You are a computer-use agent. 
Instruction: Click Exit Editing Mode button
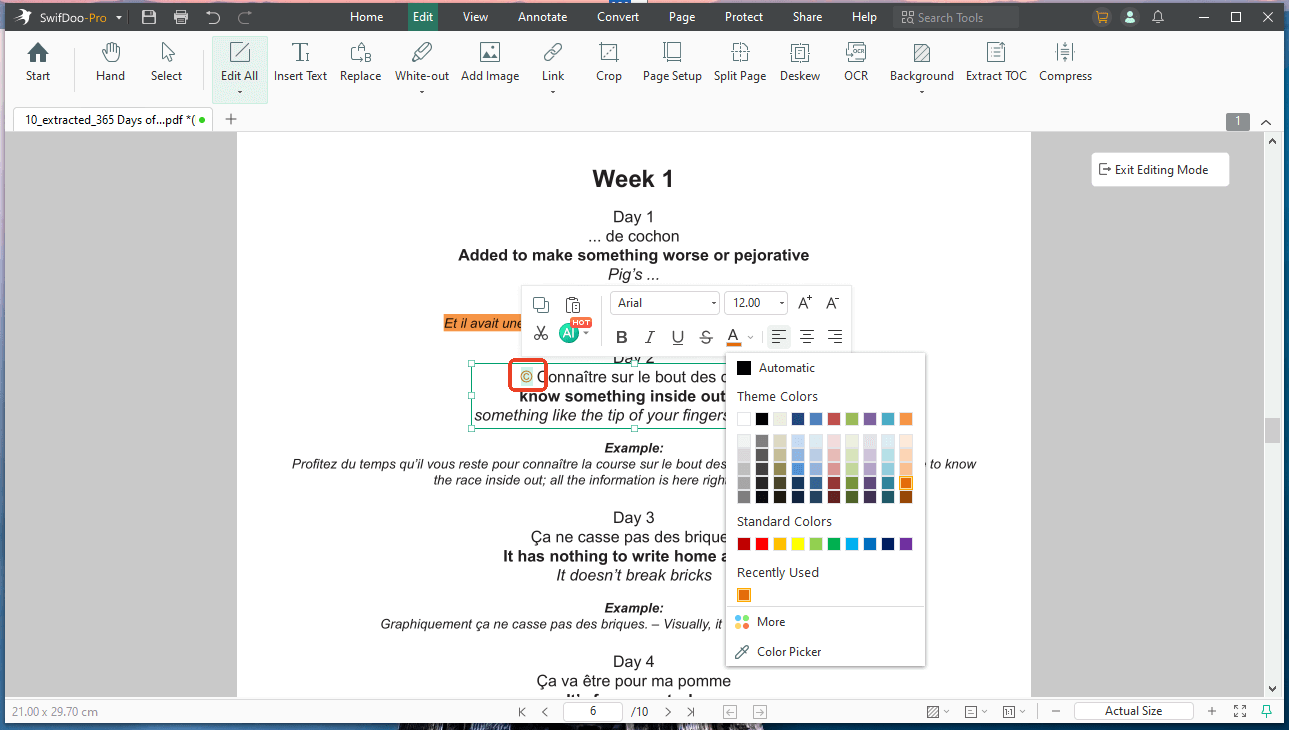pyautogui.click(x=1160, y=170)
